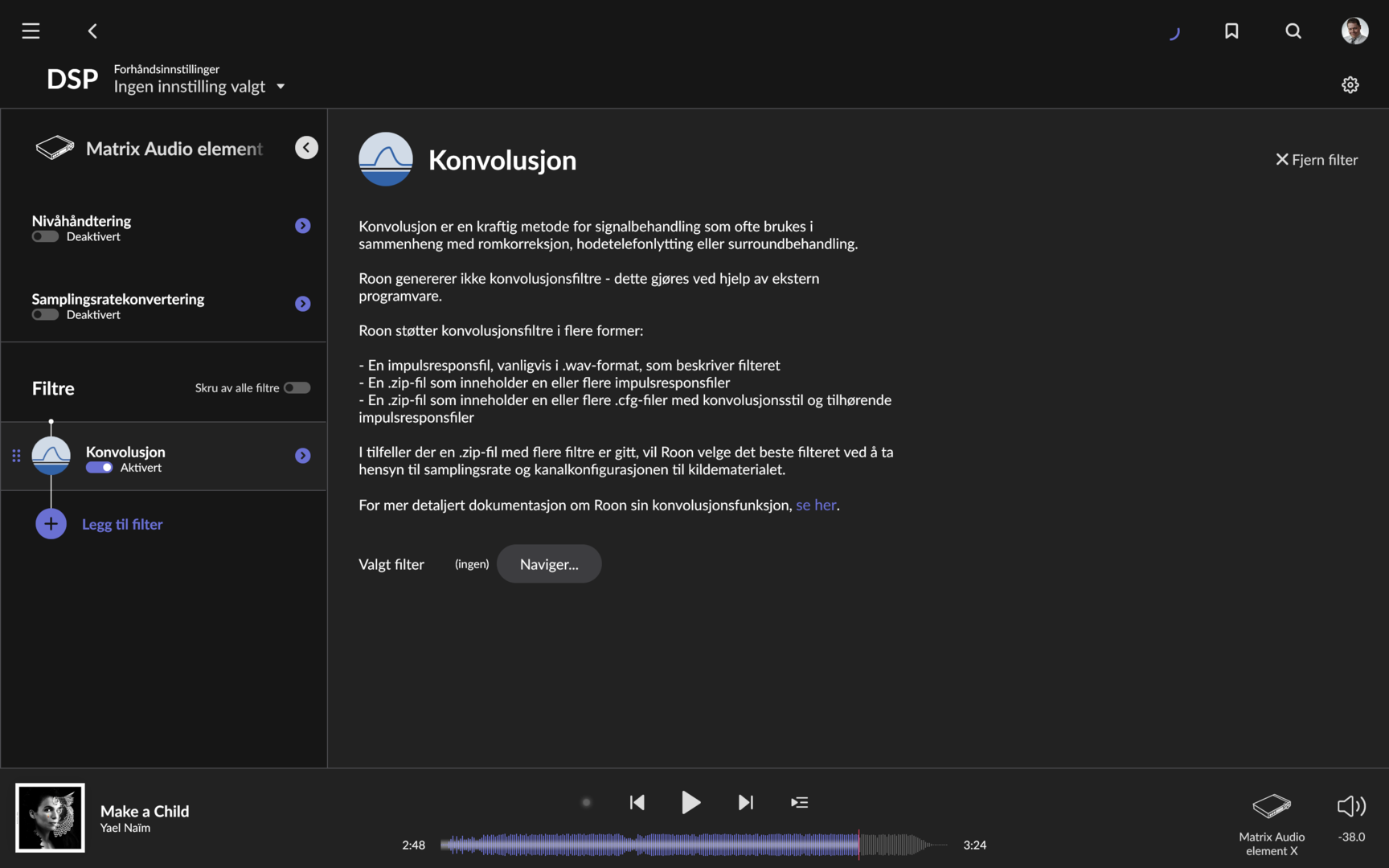Skip to the next track
Image resolution: width=1389 pixels, height=868 pixels.
pos(745,802)
